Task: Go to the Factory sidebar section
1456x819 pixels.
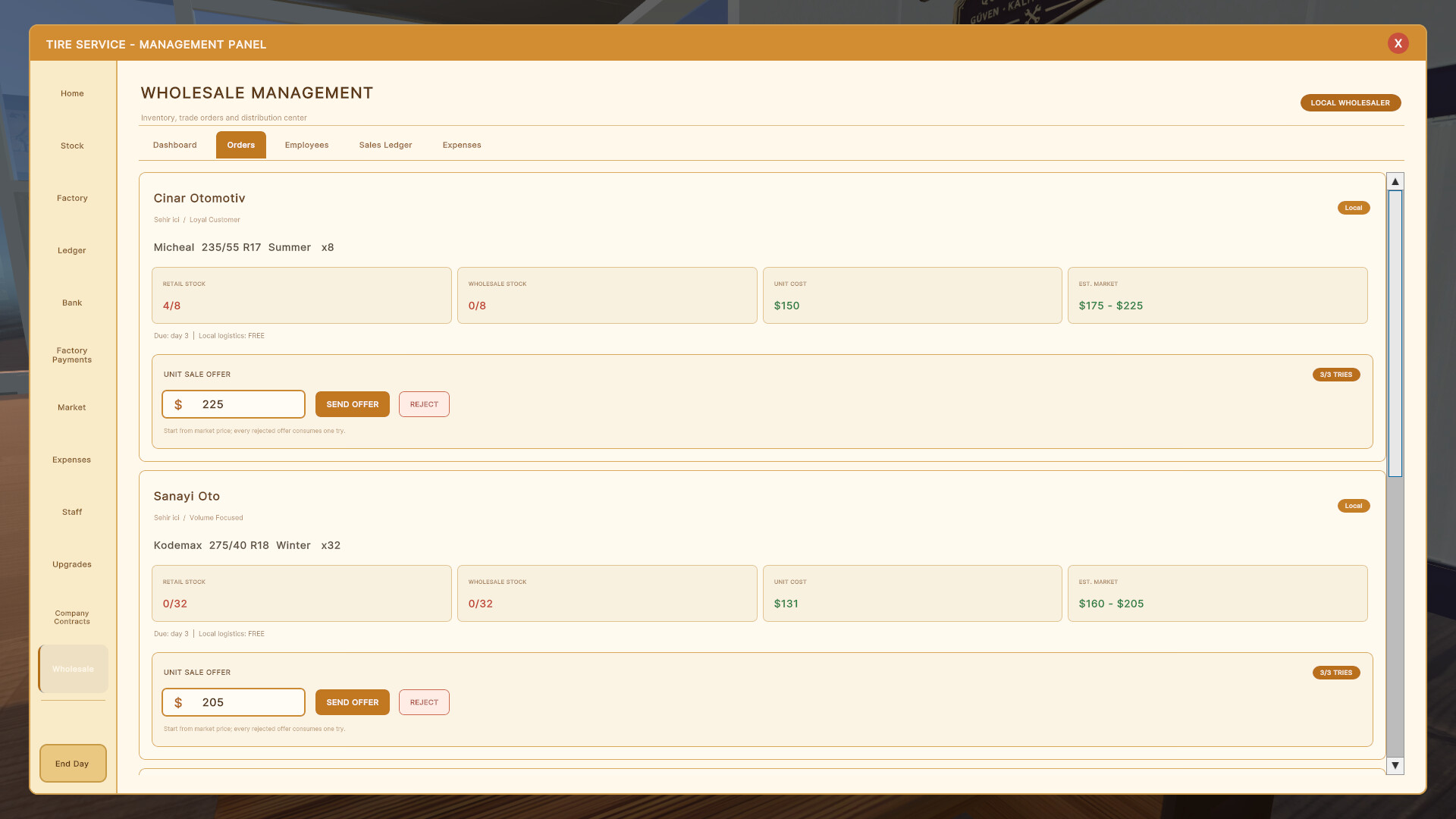Action: pyautogui.click(x=72, y=198)
